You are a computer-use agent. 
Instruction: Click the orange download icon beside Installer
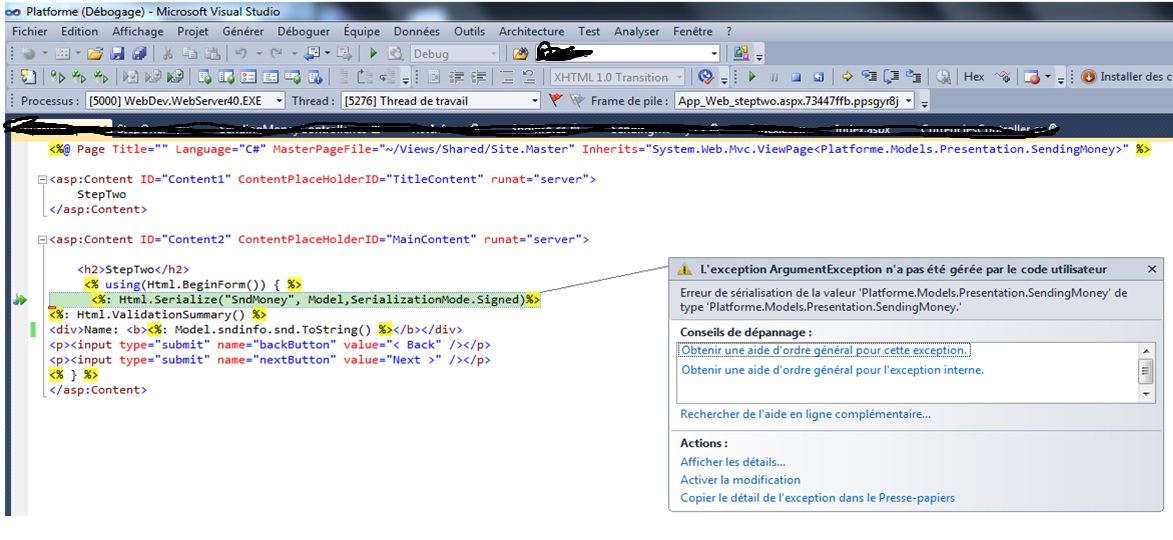[x=1088, y=77]
